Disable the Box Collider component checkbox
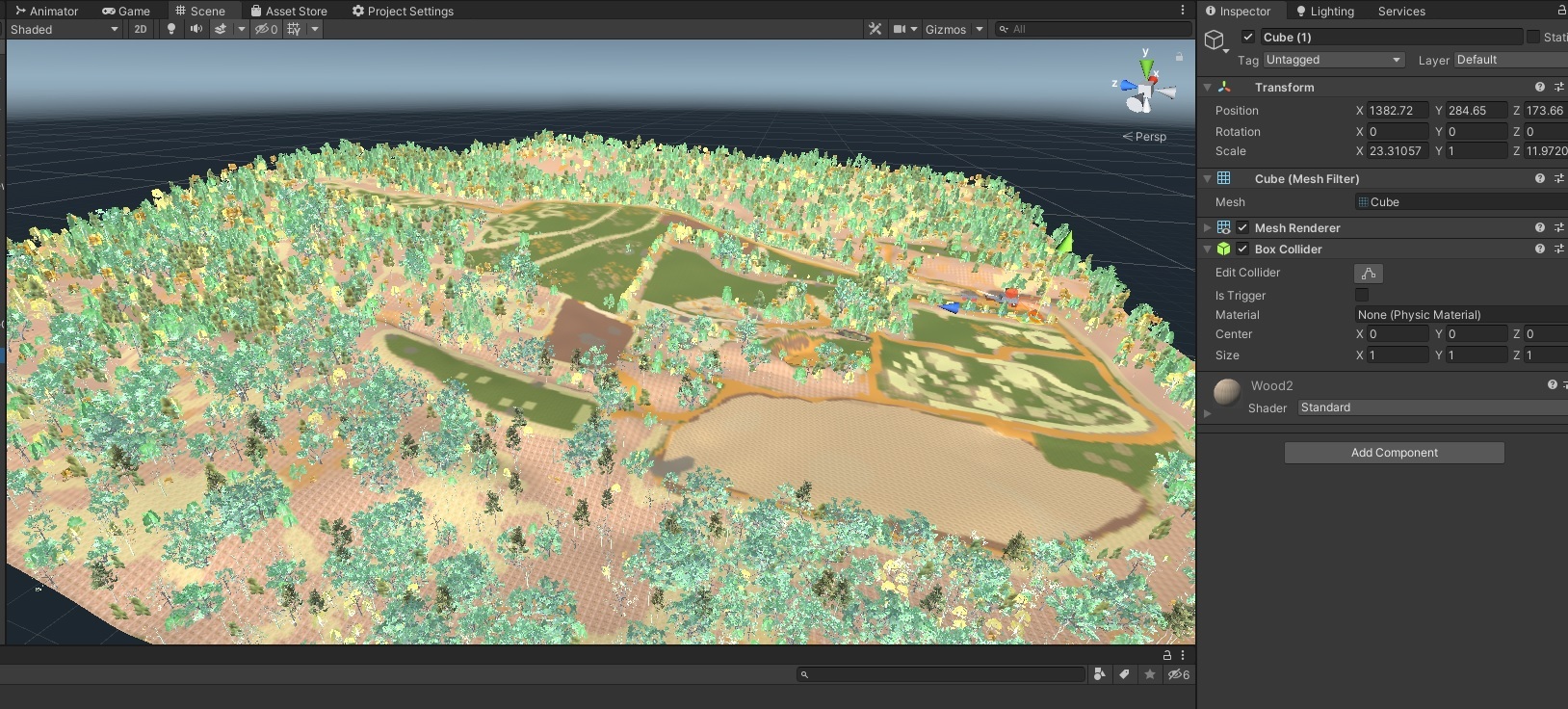This screenshot has height=709, width=1568. pos(1242,249)
